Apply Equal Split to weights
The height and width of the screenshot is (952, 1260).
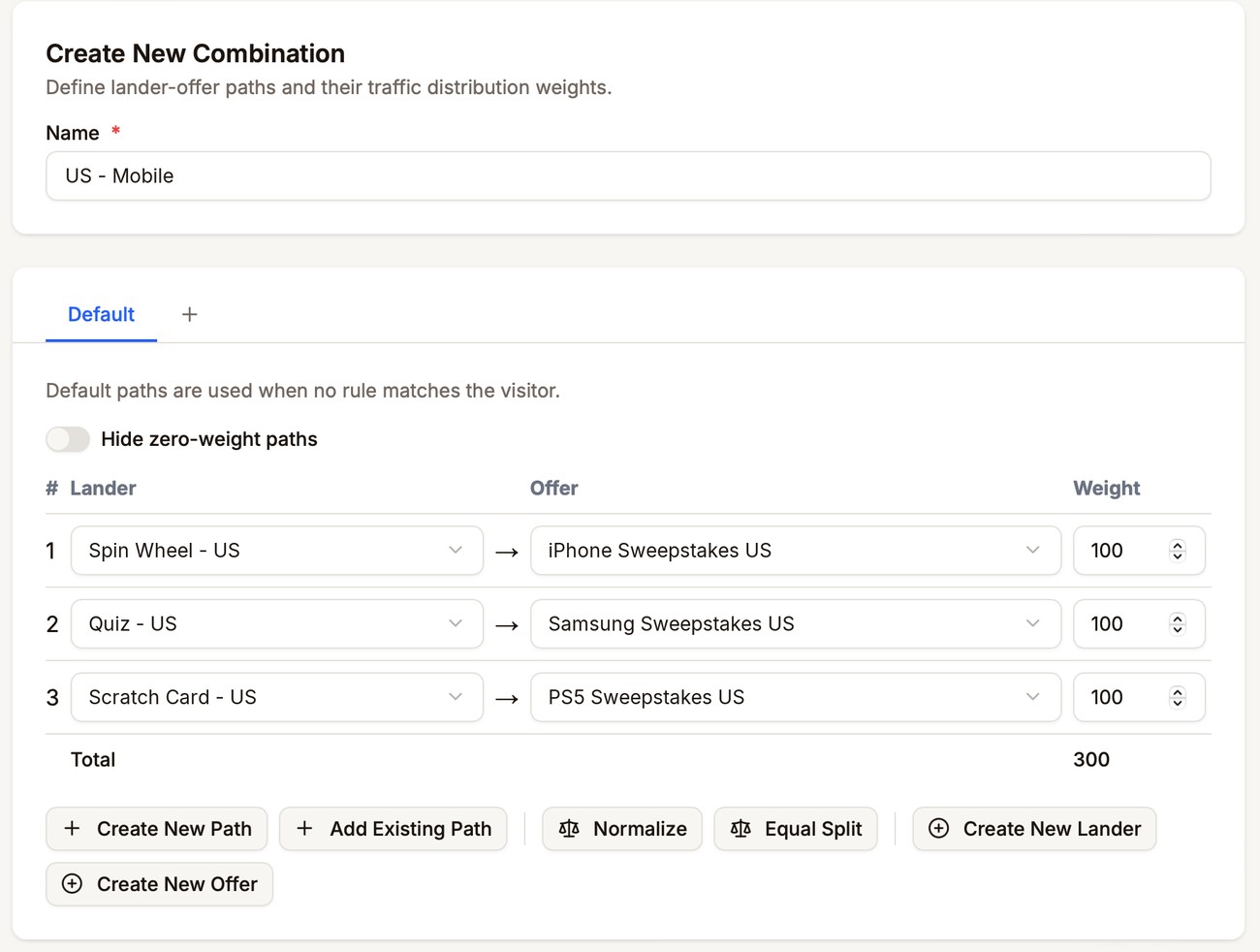(796, 829)
